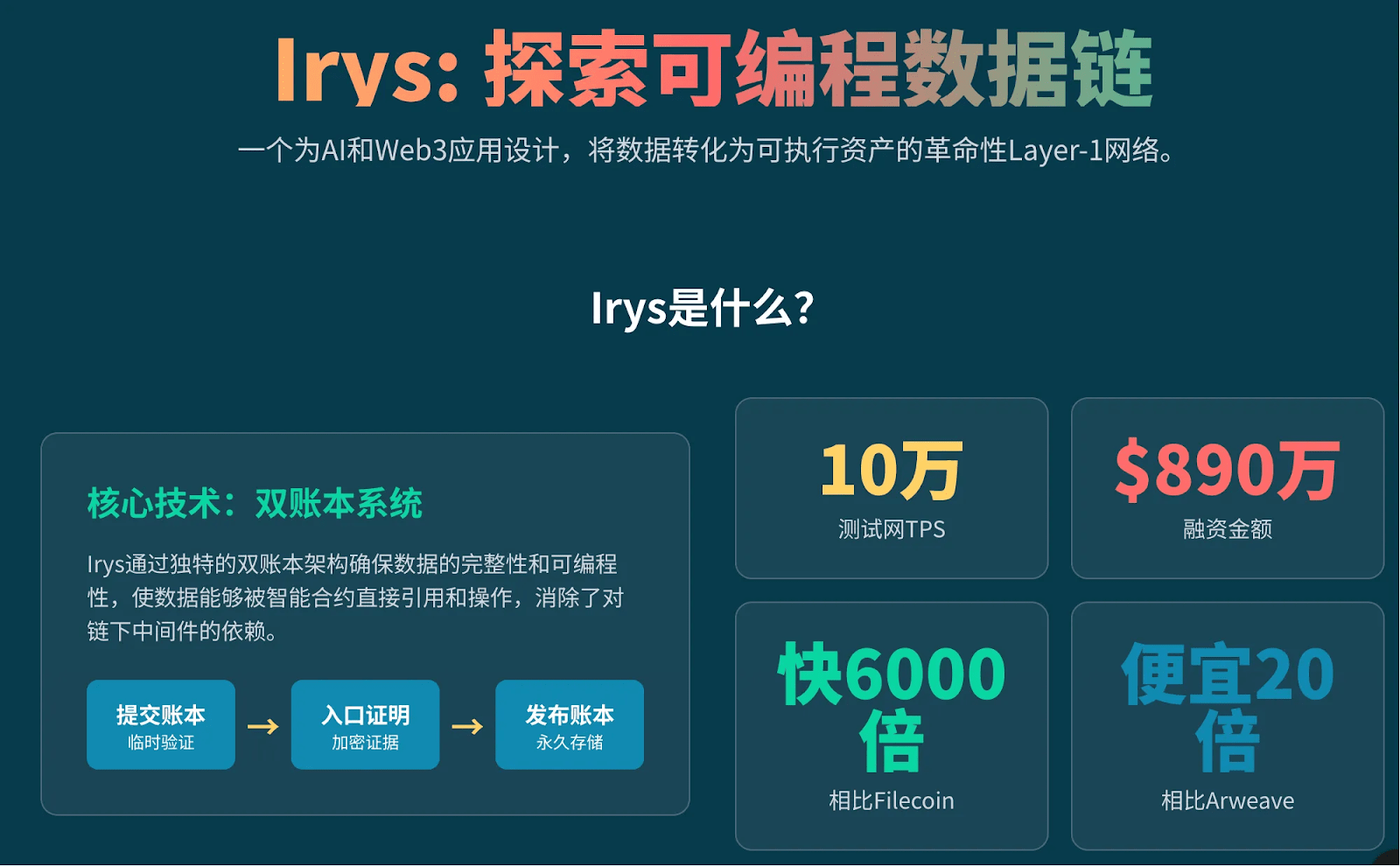Click the 永久存储 caption
Viewport: 1400px width, 866px height.
coord(570,743)
